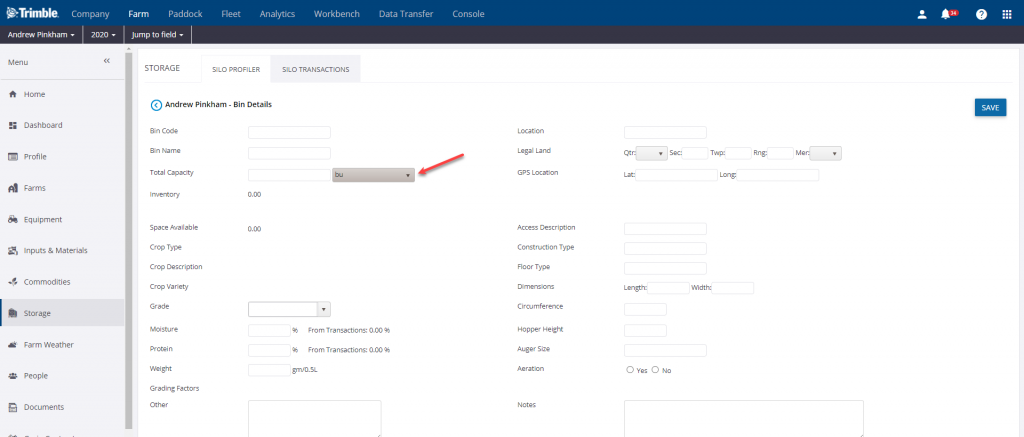Click the Twp input field
The height and width of the screenshot is (437, 1024).
(x=738, y=154)
